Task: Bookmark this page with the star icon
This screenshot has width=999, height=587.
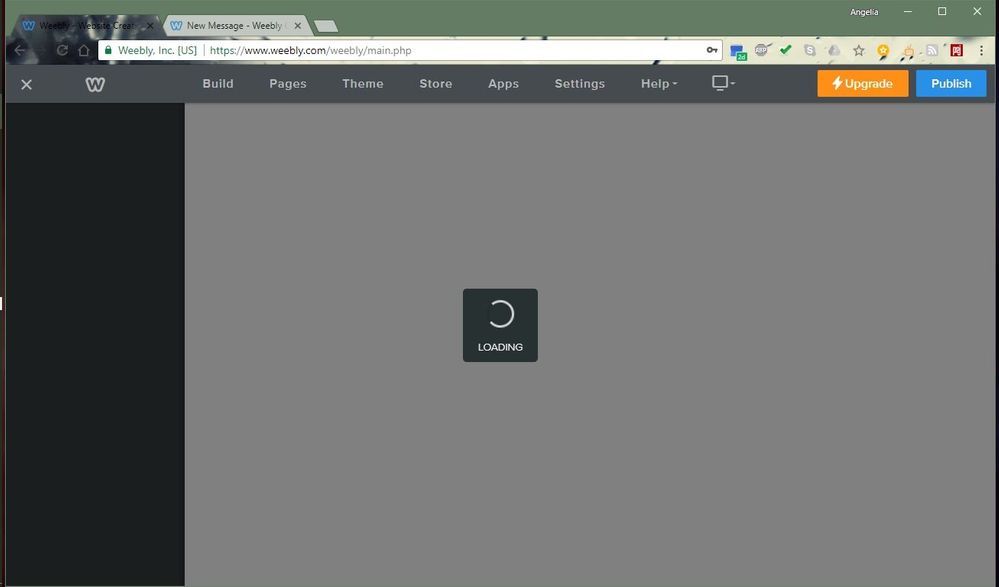Action: (858, 50)
